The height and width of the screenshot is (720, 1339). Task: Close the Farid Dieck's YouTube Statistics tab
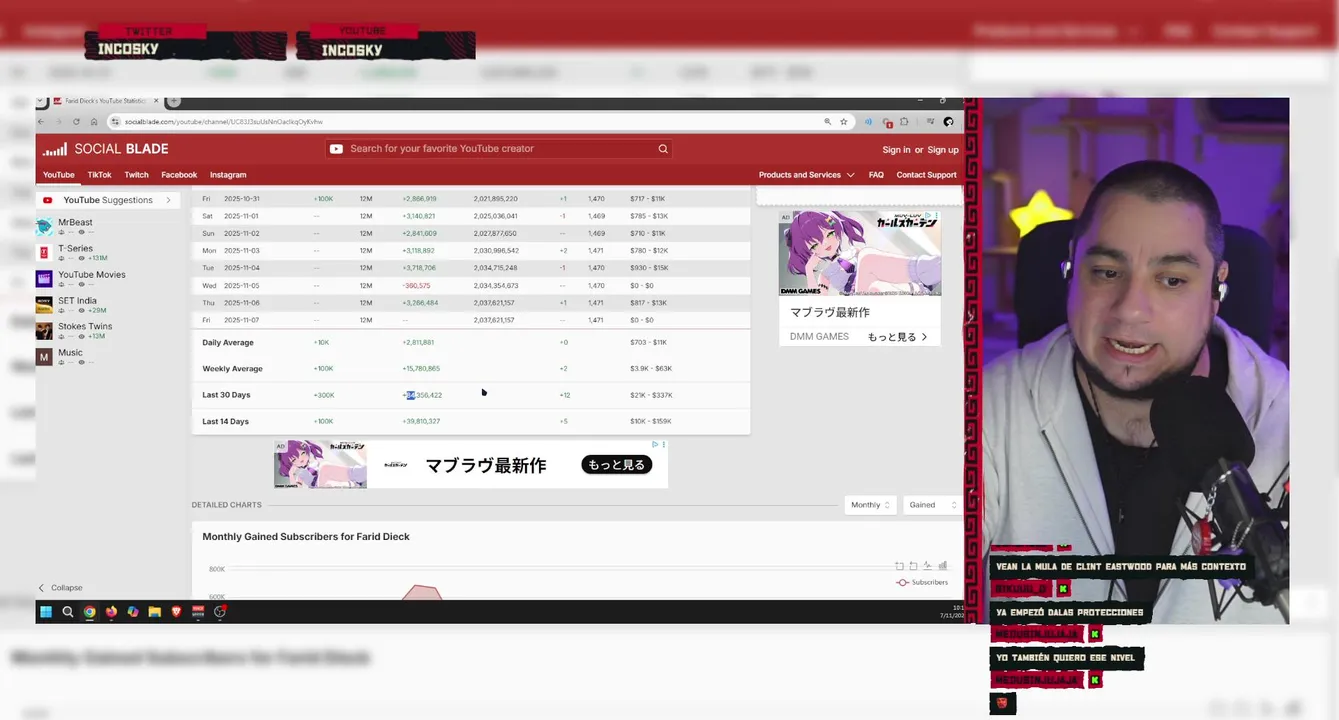pos(156,101)
